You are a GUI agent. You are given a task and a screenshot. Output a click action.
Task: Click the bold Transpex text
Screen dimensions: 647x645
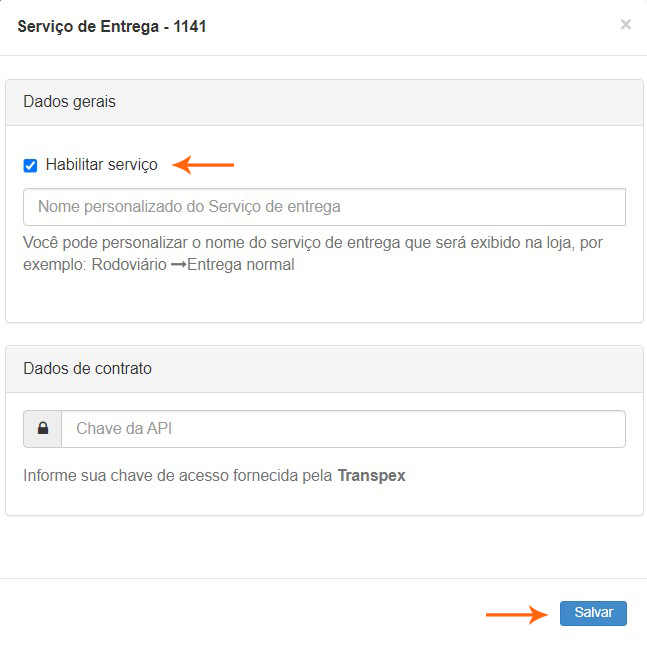coord(371,476)
